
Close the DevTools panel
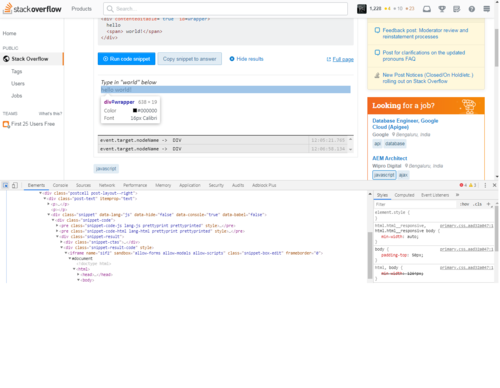[x=494, y=185]
